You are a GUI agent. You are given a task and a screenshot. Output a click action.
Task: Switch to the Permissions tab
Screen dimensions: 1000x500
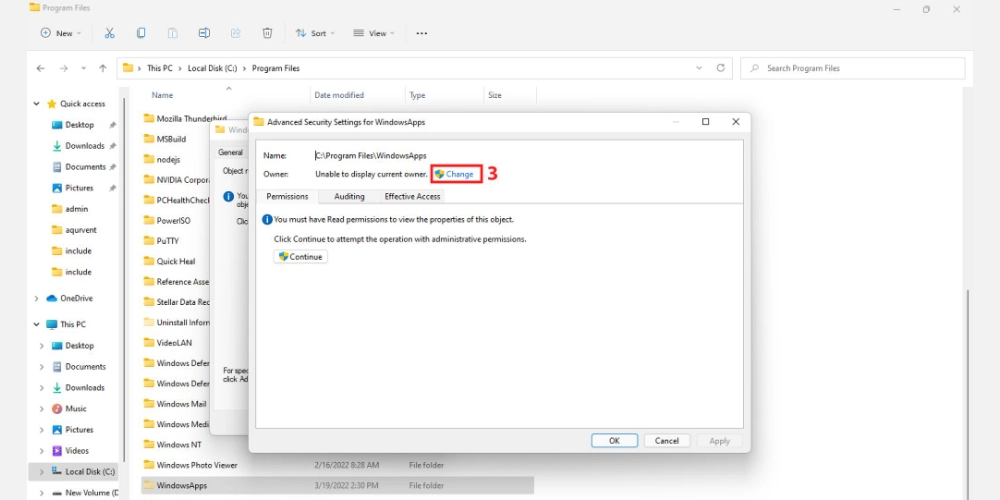coord(287,196)
